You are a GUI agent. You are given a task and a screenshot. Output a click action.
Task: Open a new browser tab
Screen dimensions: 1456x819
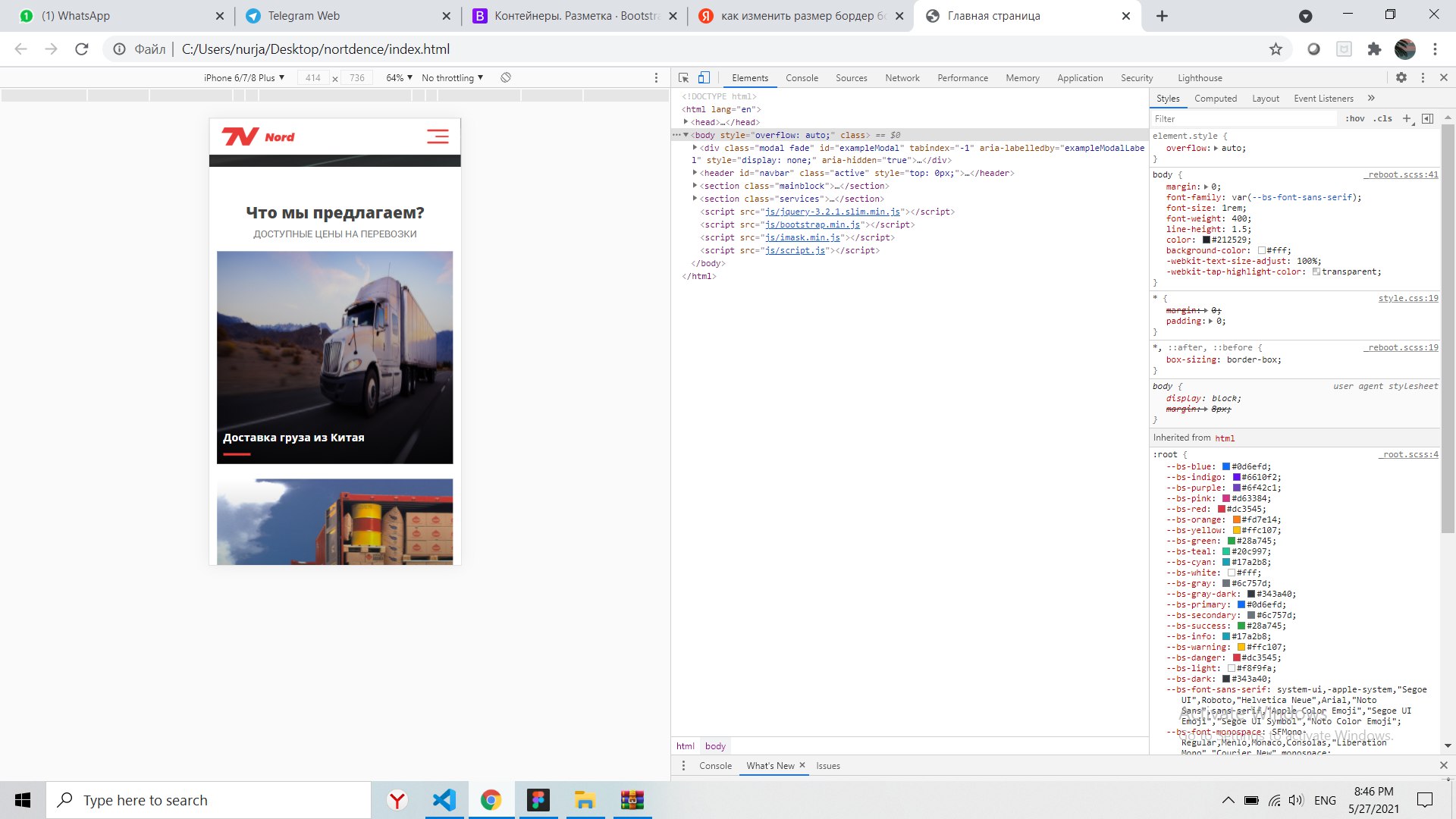[x=1162, y=16]
